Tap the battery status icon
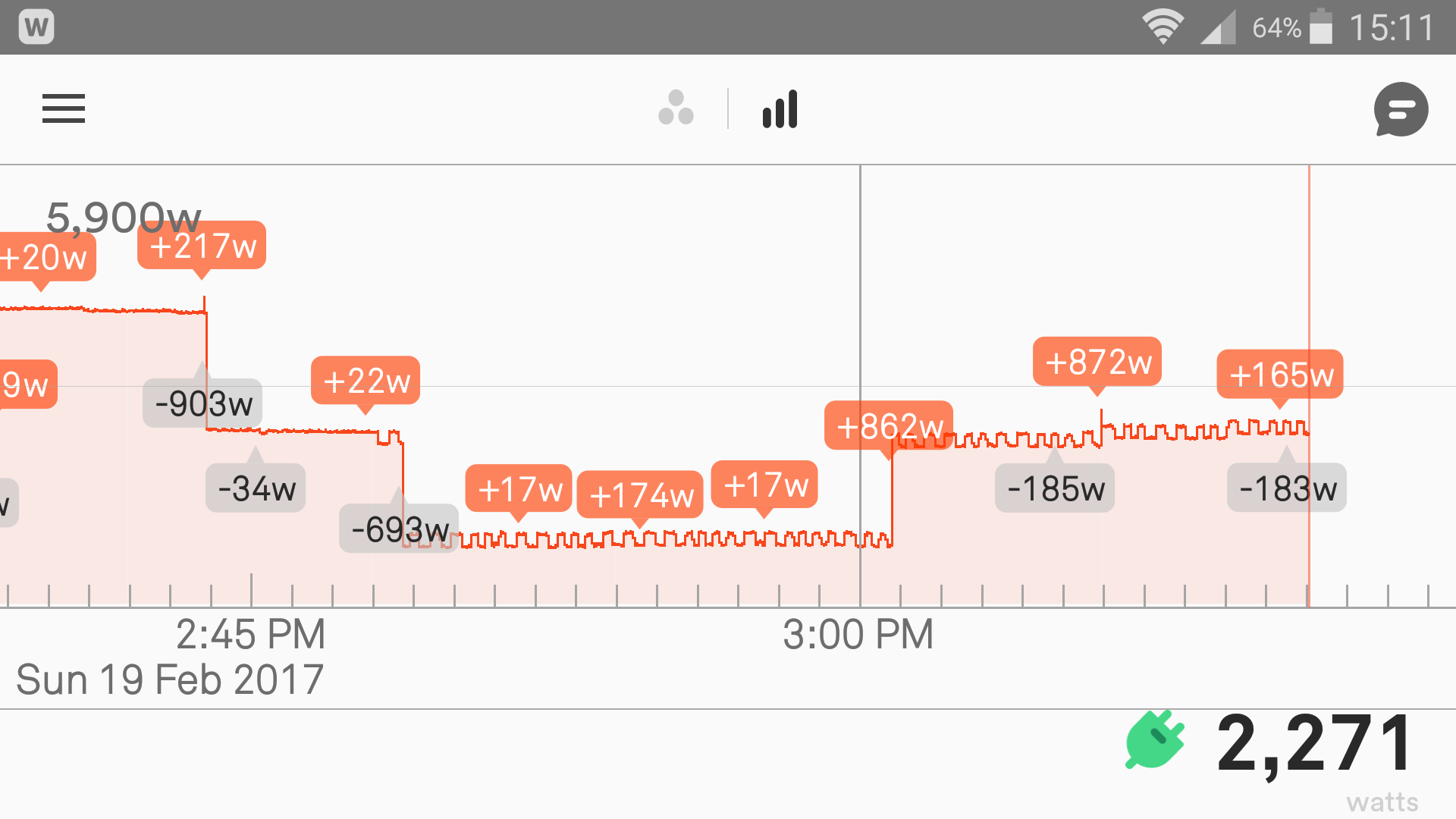This screenshot has height=819, width=1456. [1321, 27]
